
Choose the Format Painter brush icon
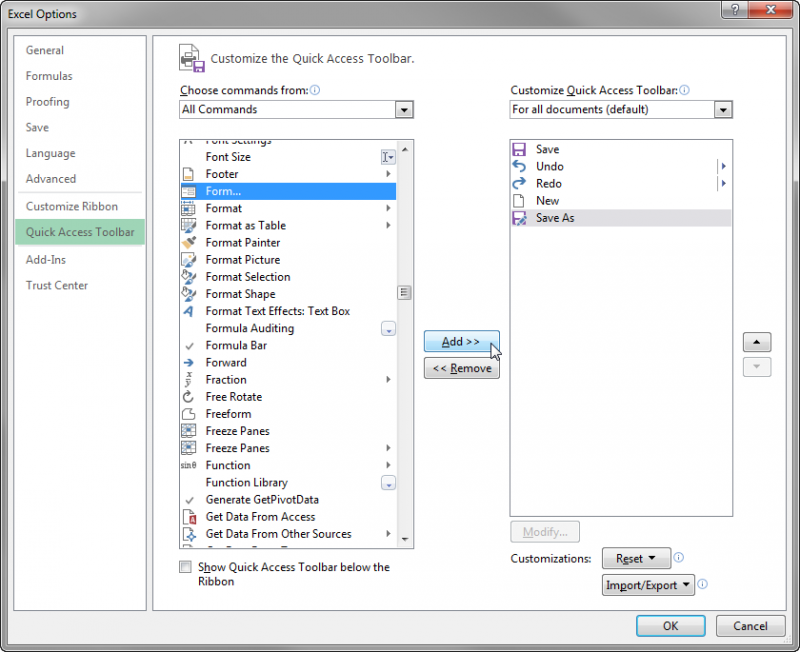point(188,242)
